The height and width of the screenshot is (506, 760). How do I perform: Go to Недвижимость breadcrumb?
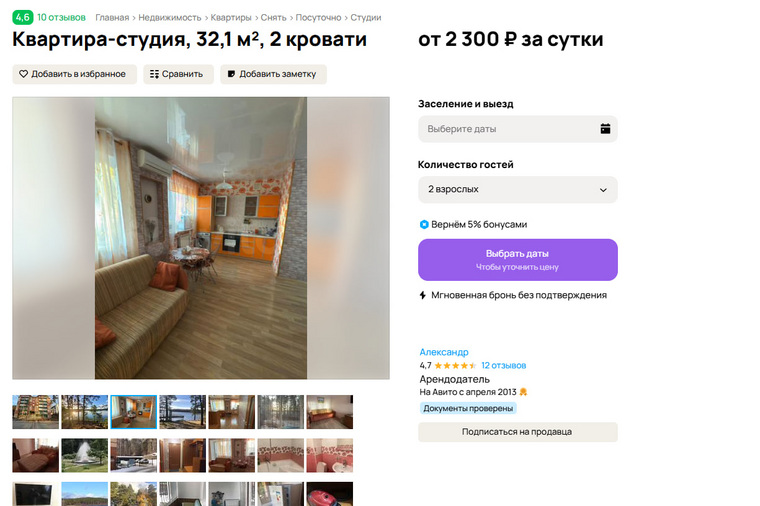pos(170,17)
